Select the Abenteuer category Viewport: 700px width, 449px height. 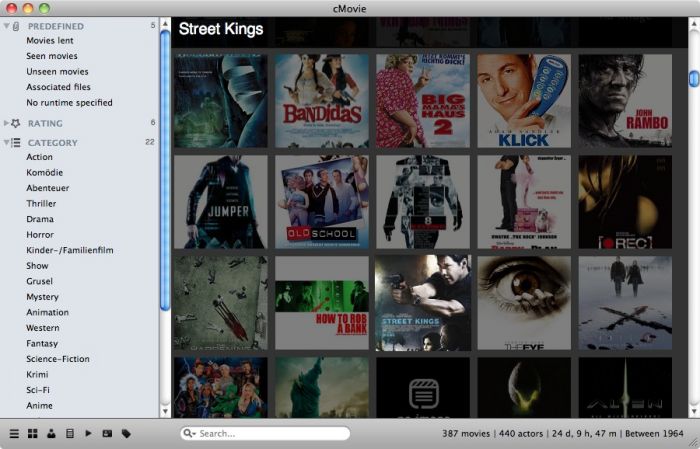click(x=47, y=188)
